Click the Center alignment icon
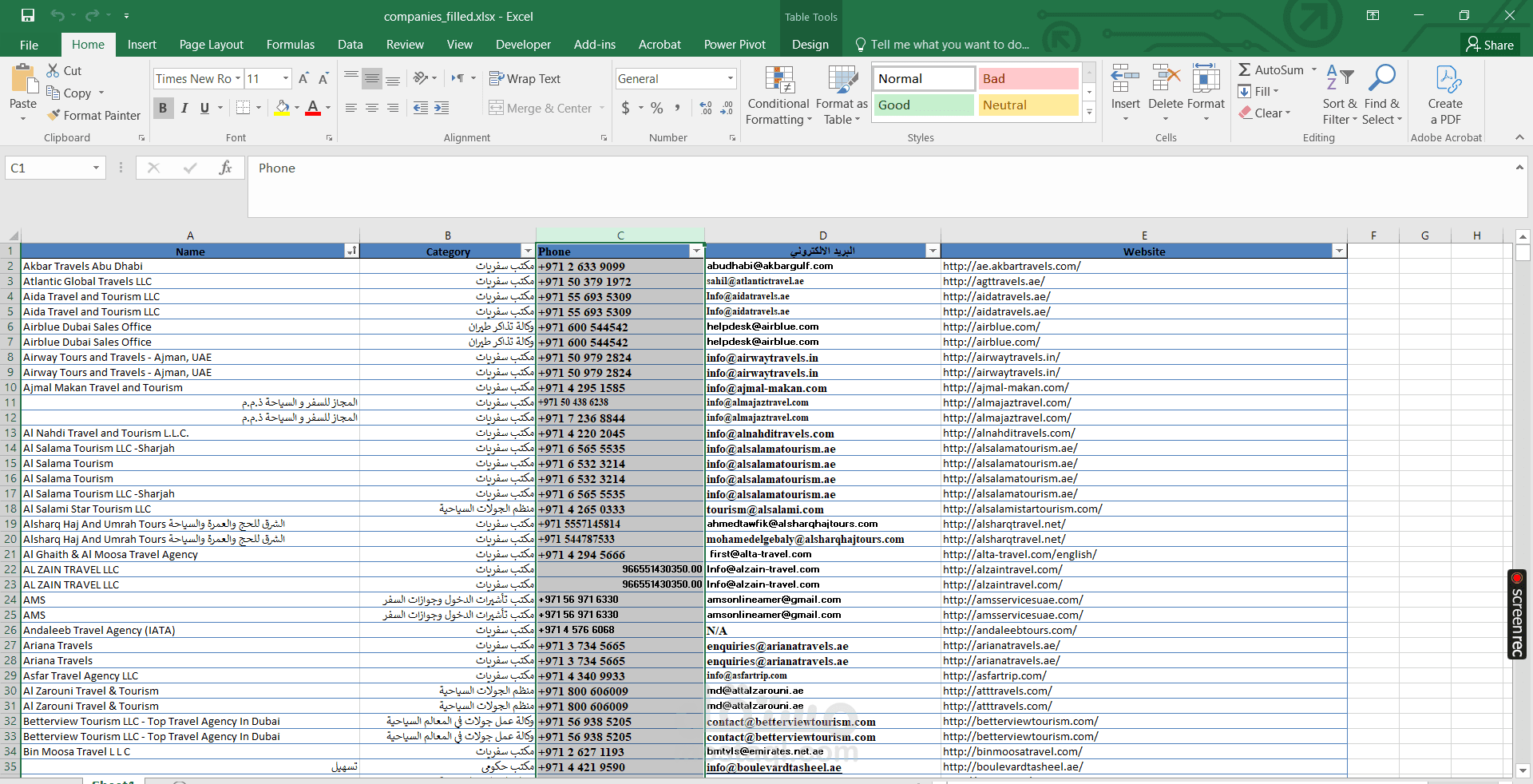Viewport: 1533px width, 784px height. [x=372, y=108]
